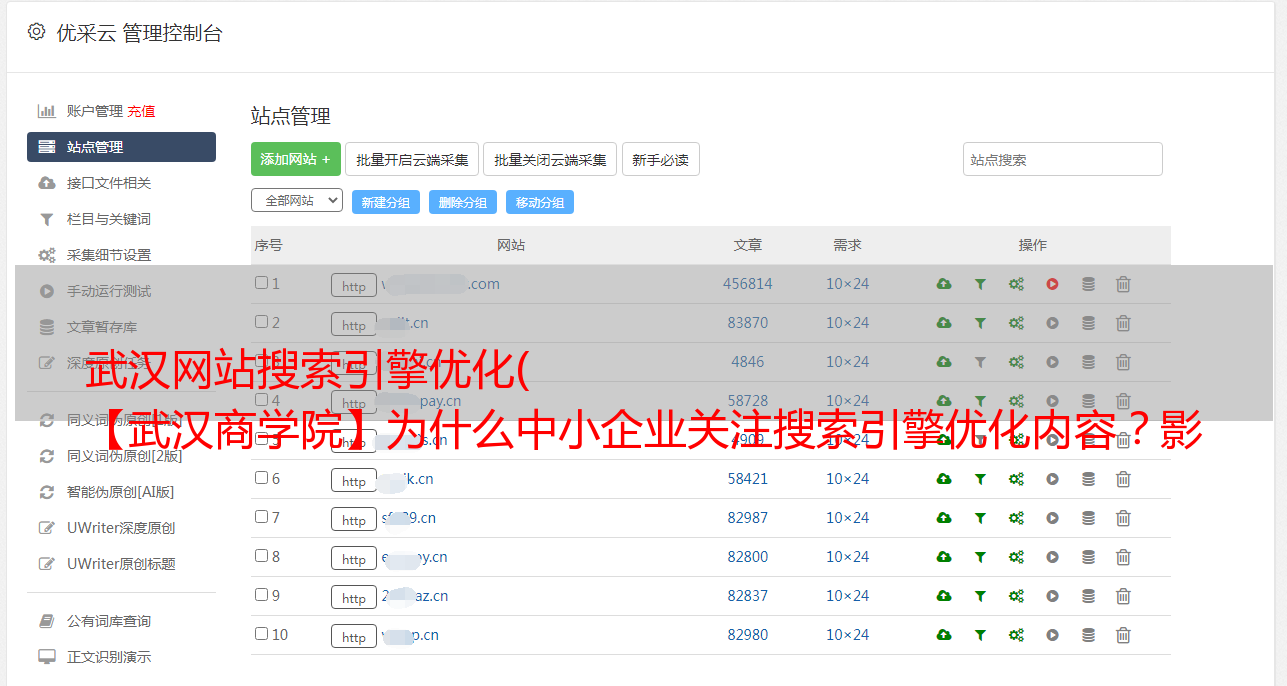Screen dimensions: 1287x686
Task: Open UWriter深度原创 sidebar item
Action: [121, 528]
